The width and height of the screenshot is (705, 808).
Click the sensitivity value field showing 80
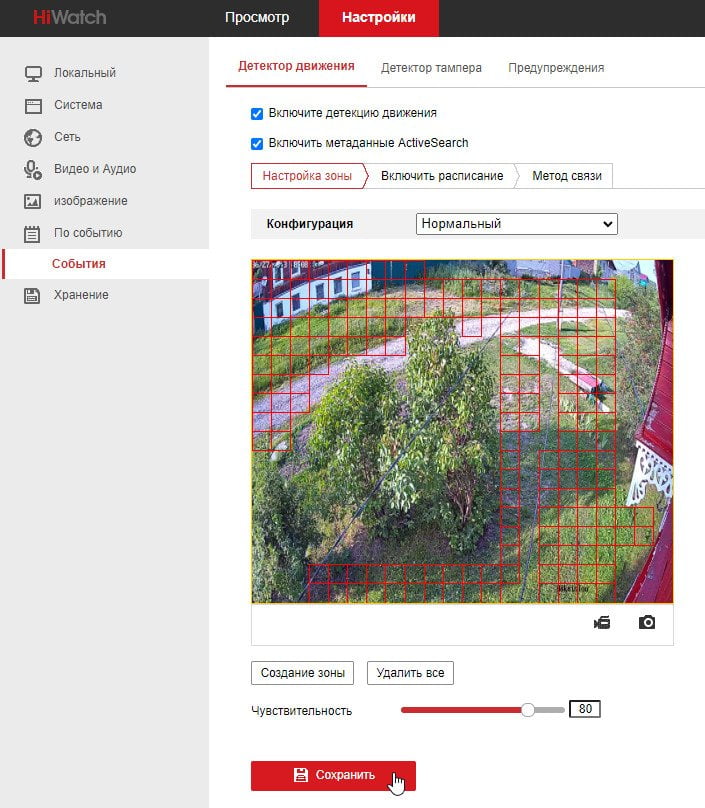[585, 709]
